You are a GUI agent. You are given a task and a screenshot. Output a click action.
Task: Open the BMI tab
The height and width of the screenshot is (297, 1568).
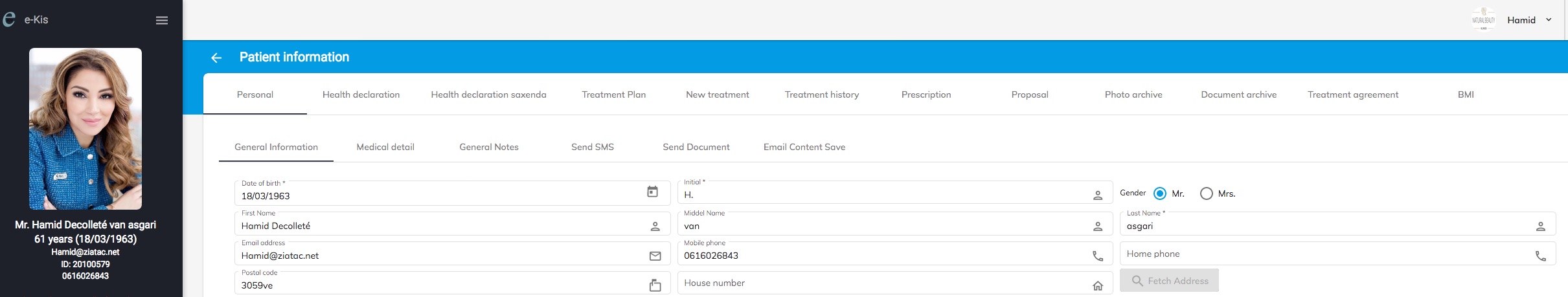coord(1466,94)
